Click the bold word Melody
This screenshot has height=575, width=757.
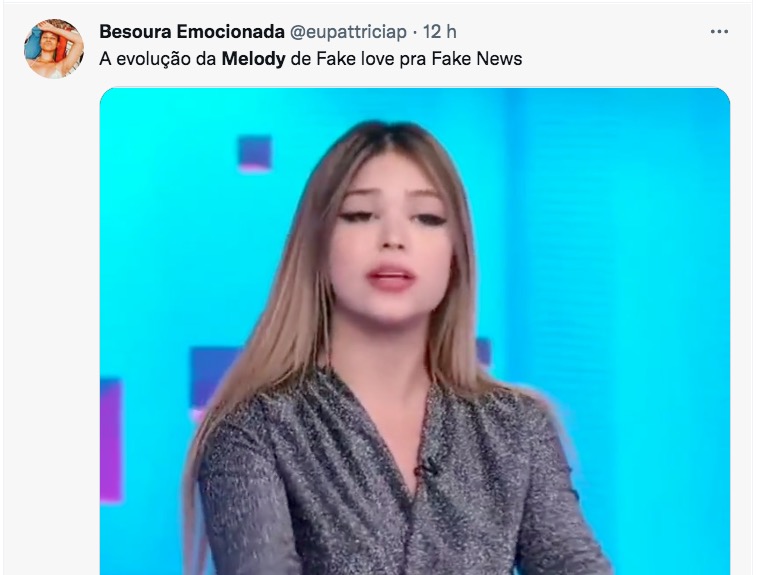[x=253, y=59]
